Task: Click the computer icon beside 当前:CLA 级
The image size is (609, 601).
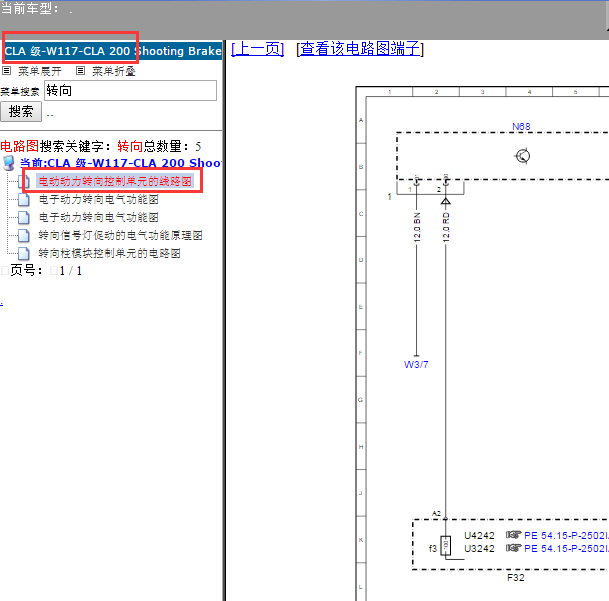Action: [x=9, y=163]
